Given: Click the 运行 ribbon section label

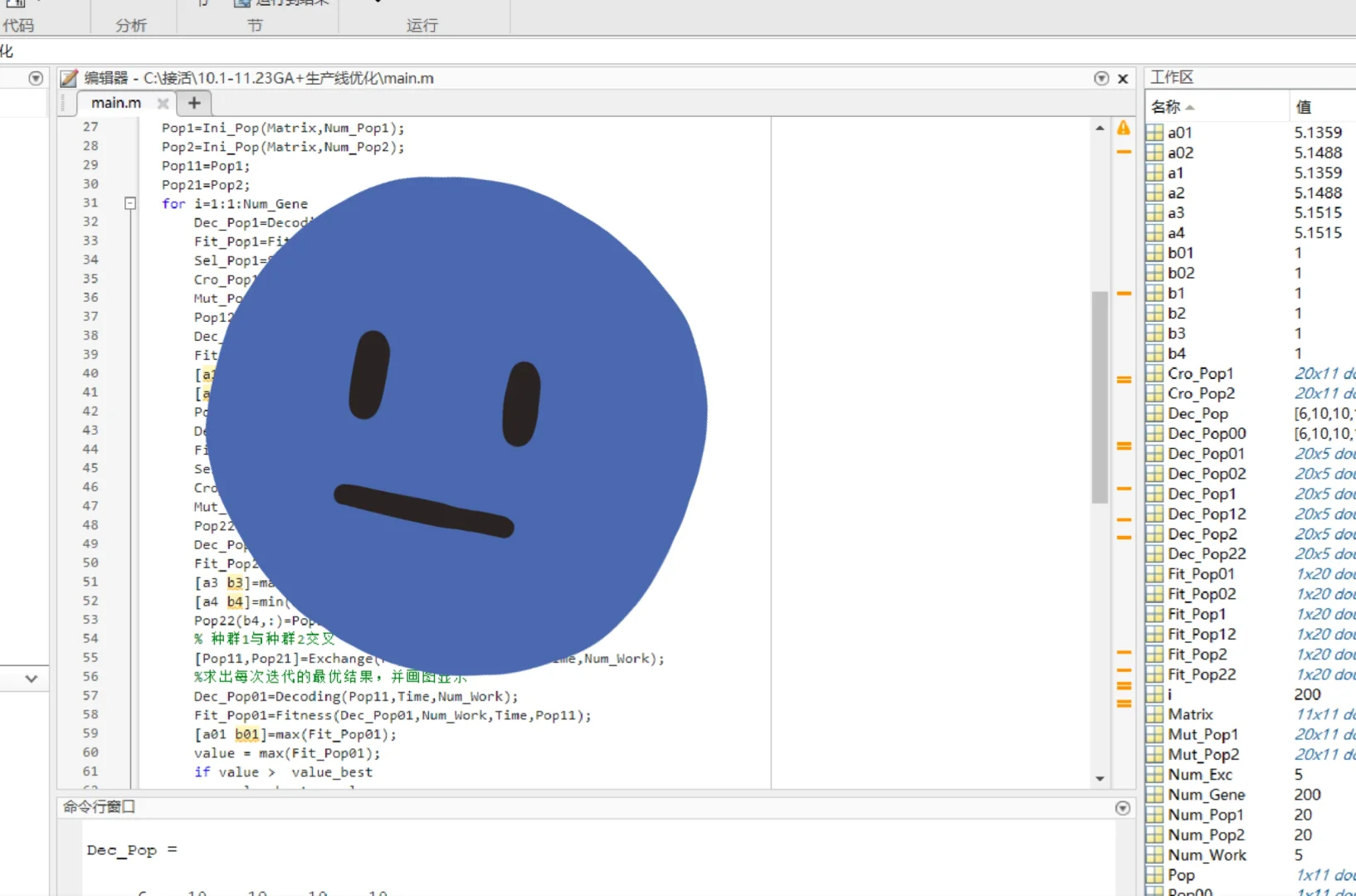Looking at the screenshot, I should (422, 26).
